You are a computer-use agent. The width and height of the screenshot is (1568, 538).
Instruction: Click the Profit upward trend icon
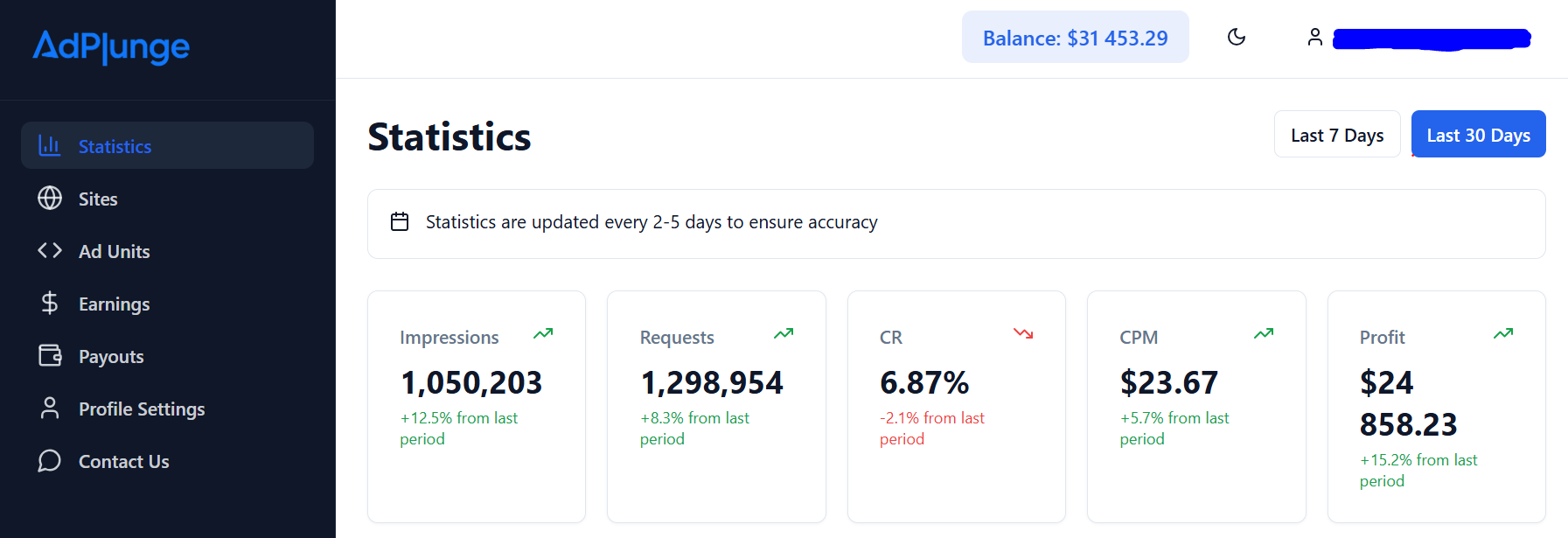click(x=1503, y=333)
